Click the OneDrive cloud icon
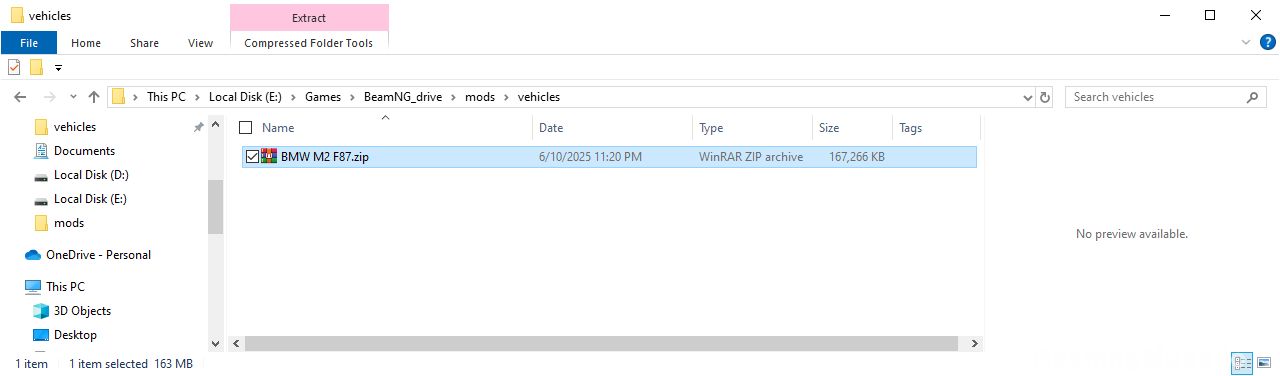This screenshot has height=376, width=1280. point(33,255)
